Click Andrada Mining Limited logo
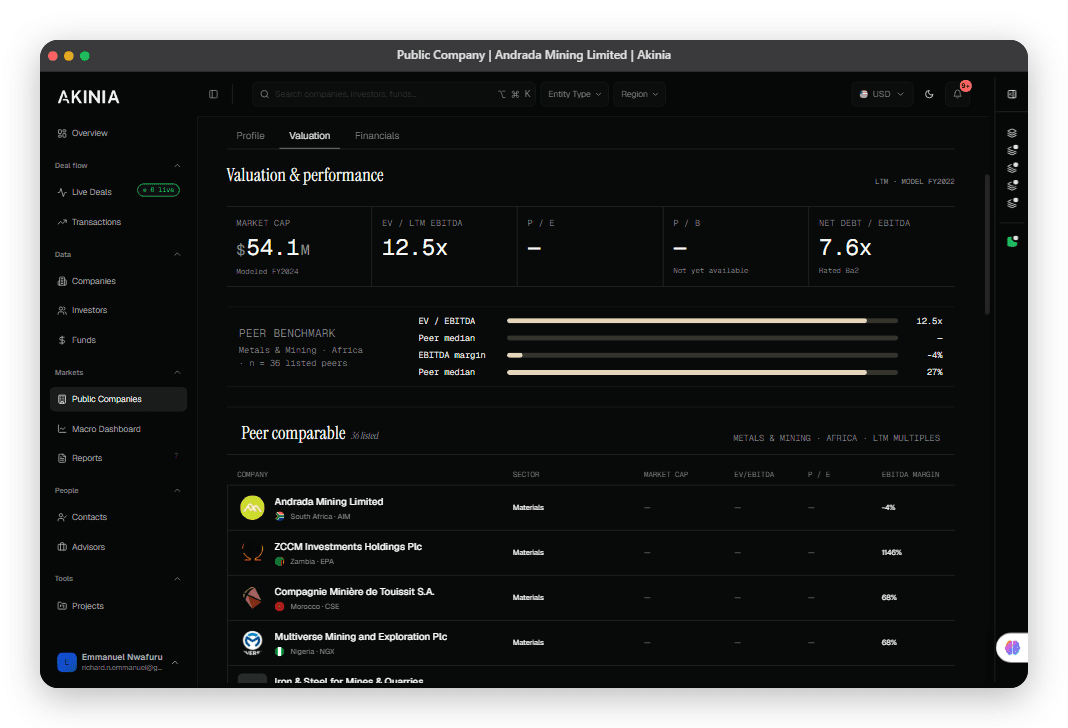 point(253,507)
